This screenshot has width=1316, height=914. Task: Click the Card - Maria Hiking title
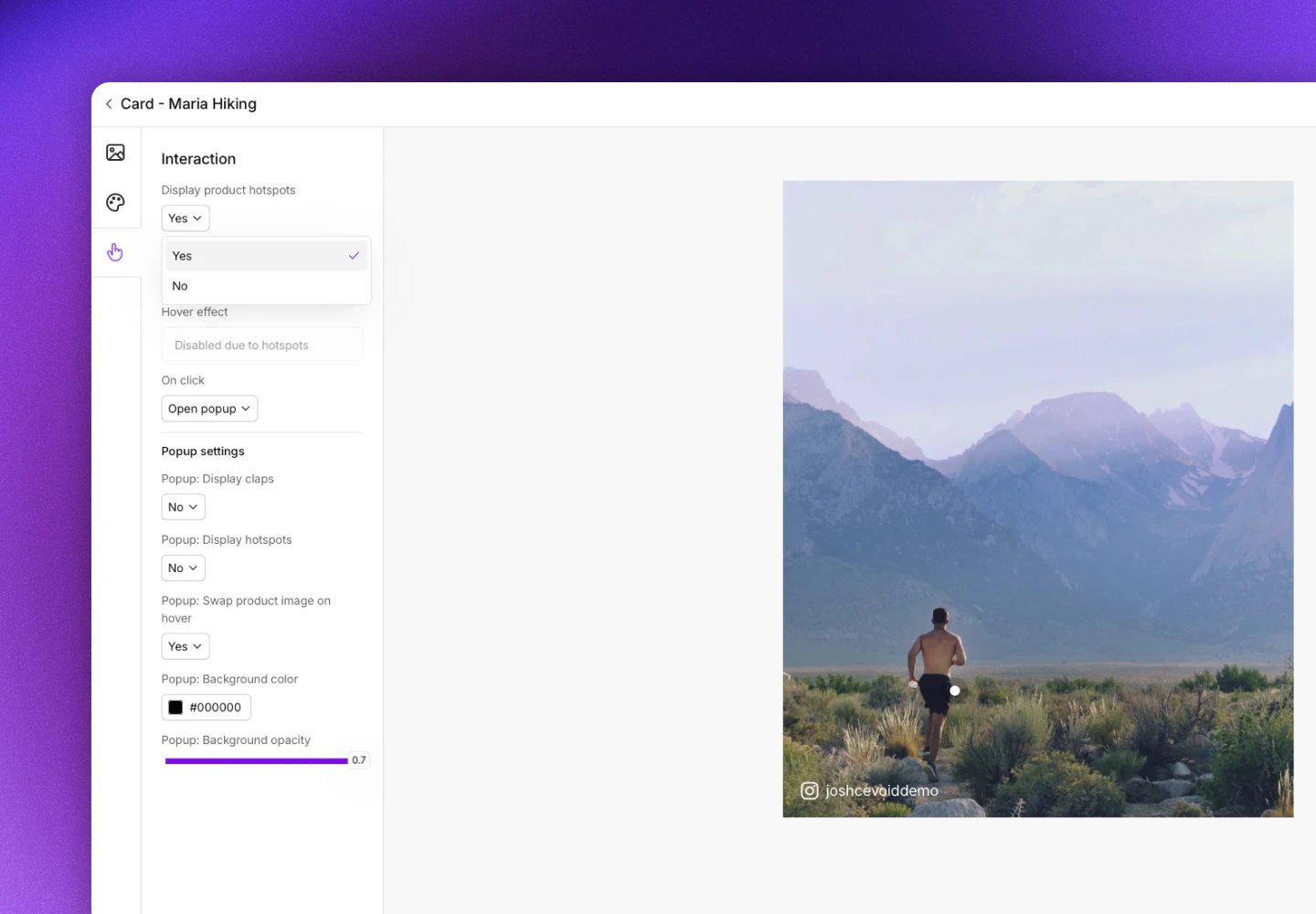click(188, 104)
